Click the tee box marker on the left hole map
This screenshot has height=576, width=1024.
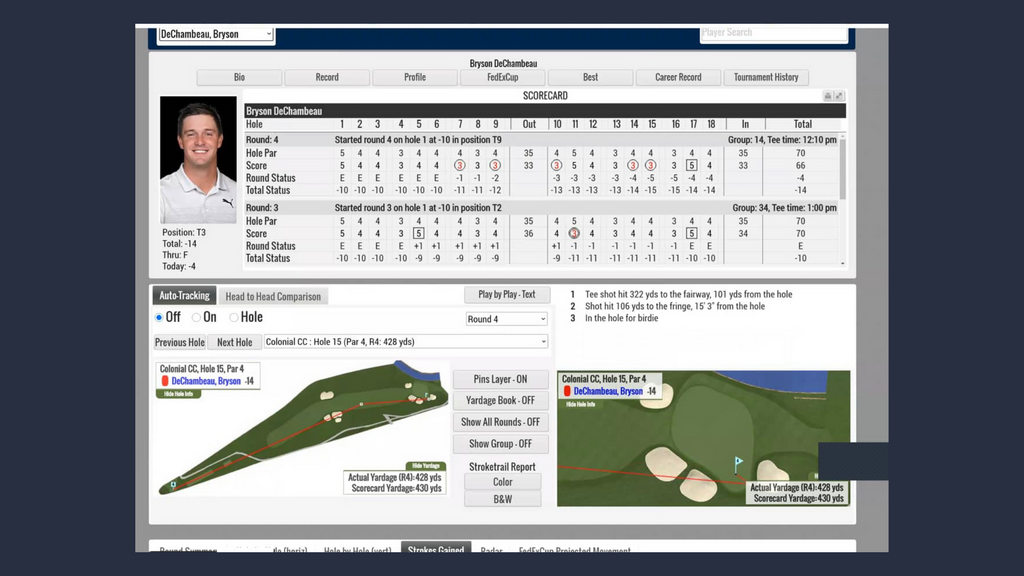coord(175,484)
